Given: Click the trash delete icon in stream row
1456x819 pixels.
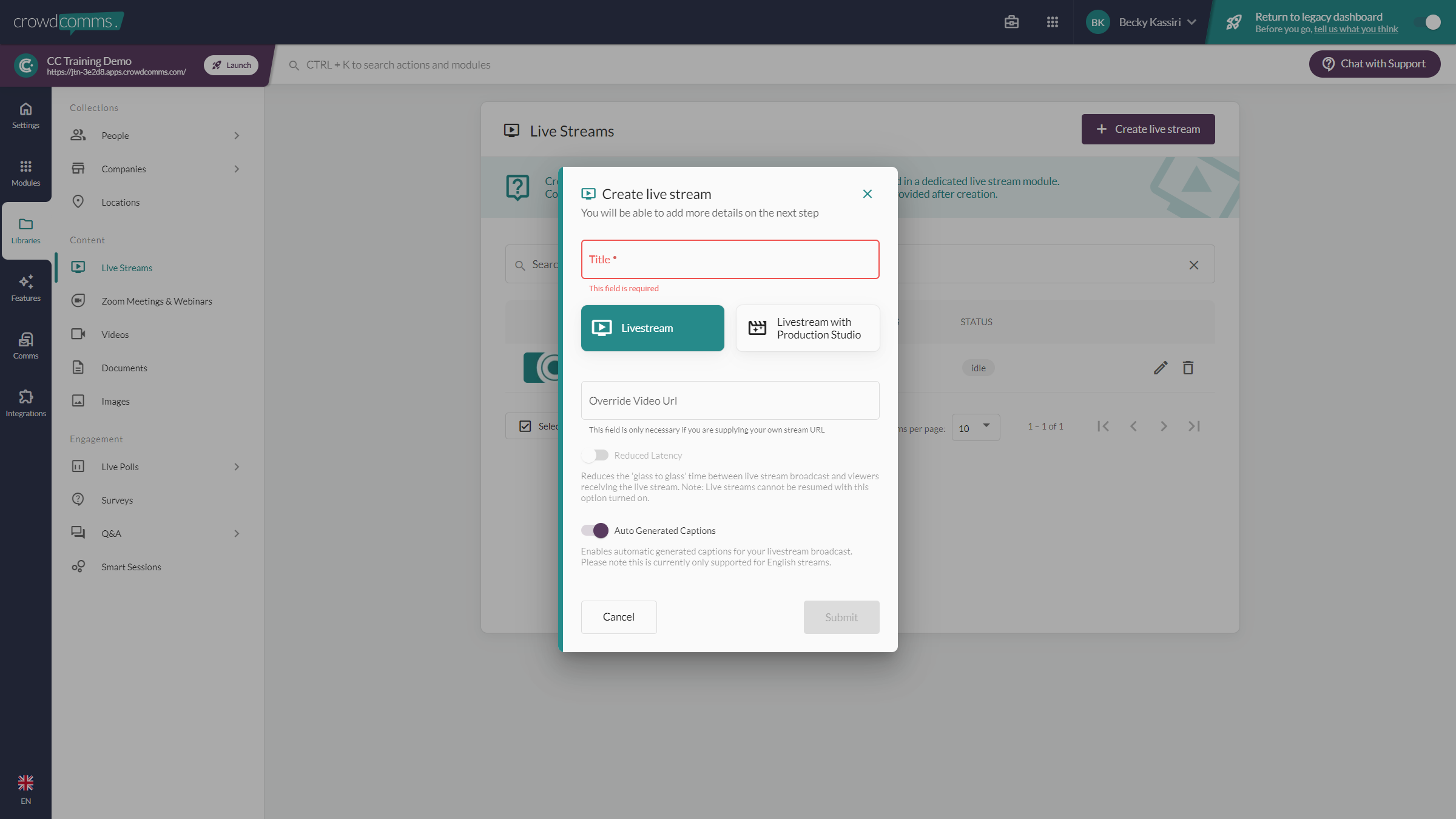Looking at the screenshot, I should [1188, 368].
